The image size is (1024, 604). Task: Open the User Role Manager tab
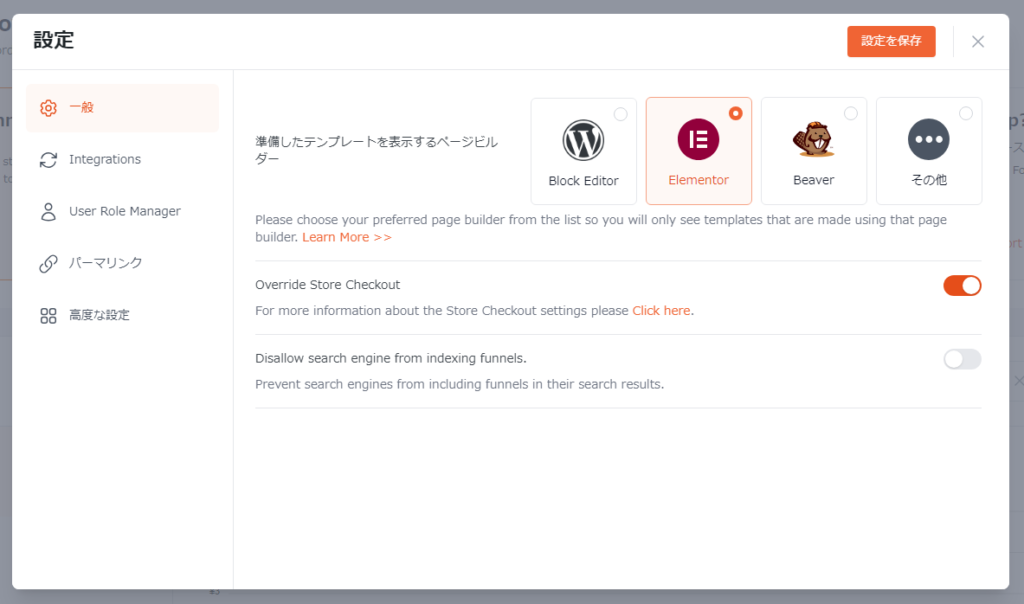[x=122, y=212]
